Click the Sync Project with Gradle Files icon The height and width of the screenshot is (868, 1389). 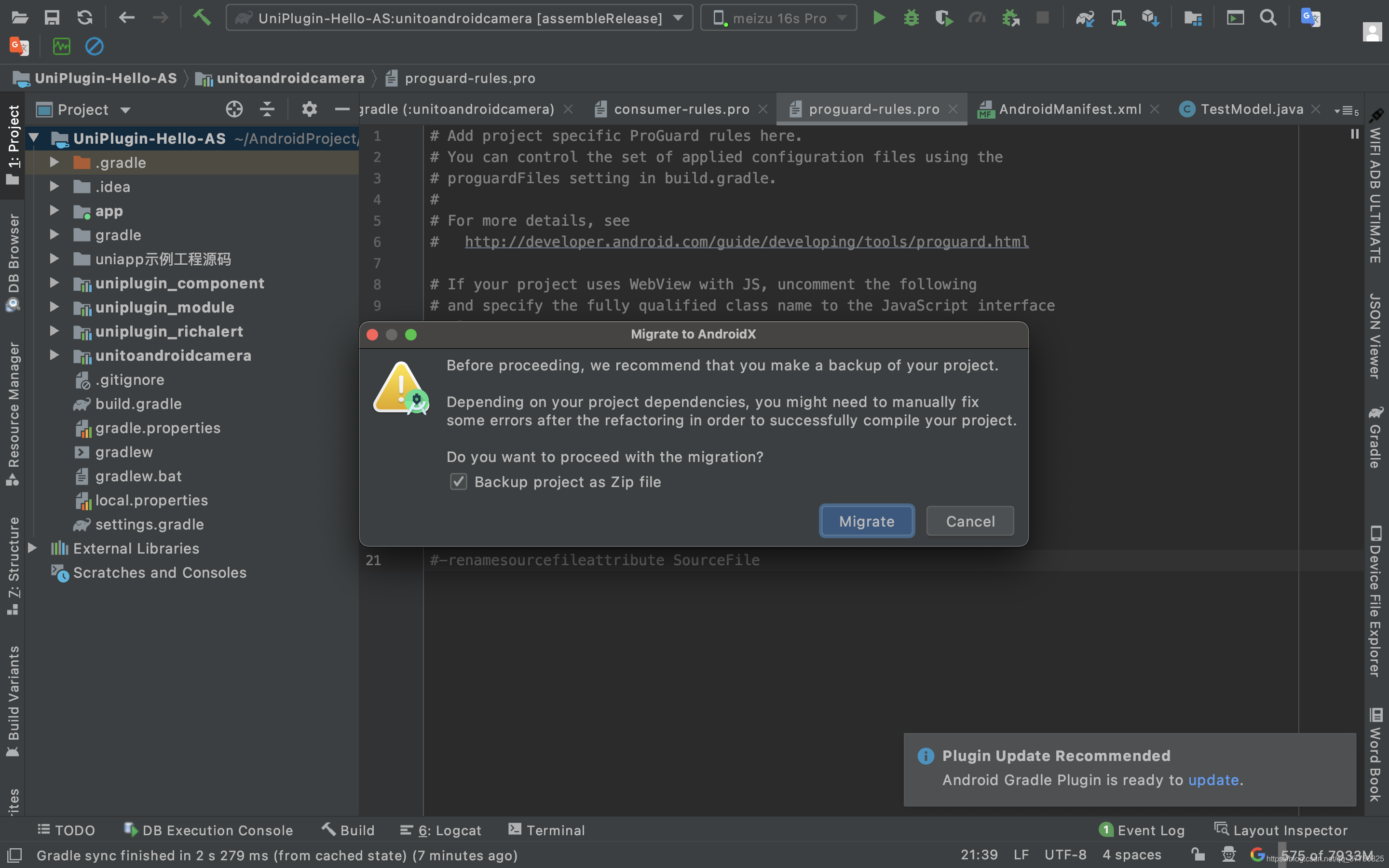(x=1085, y=18)
